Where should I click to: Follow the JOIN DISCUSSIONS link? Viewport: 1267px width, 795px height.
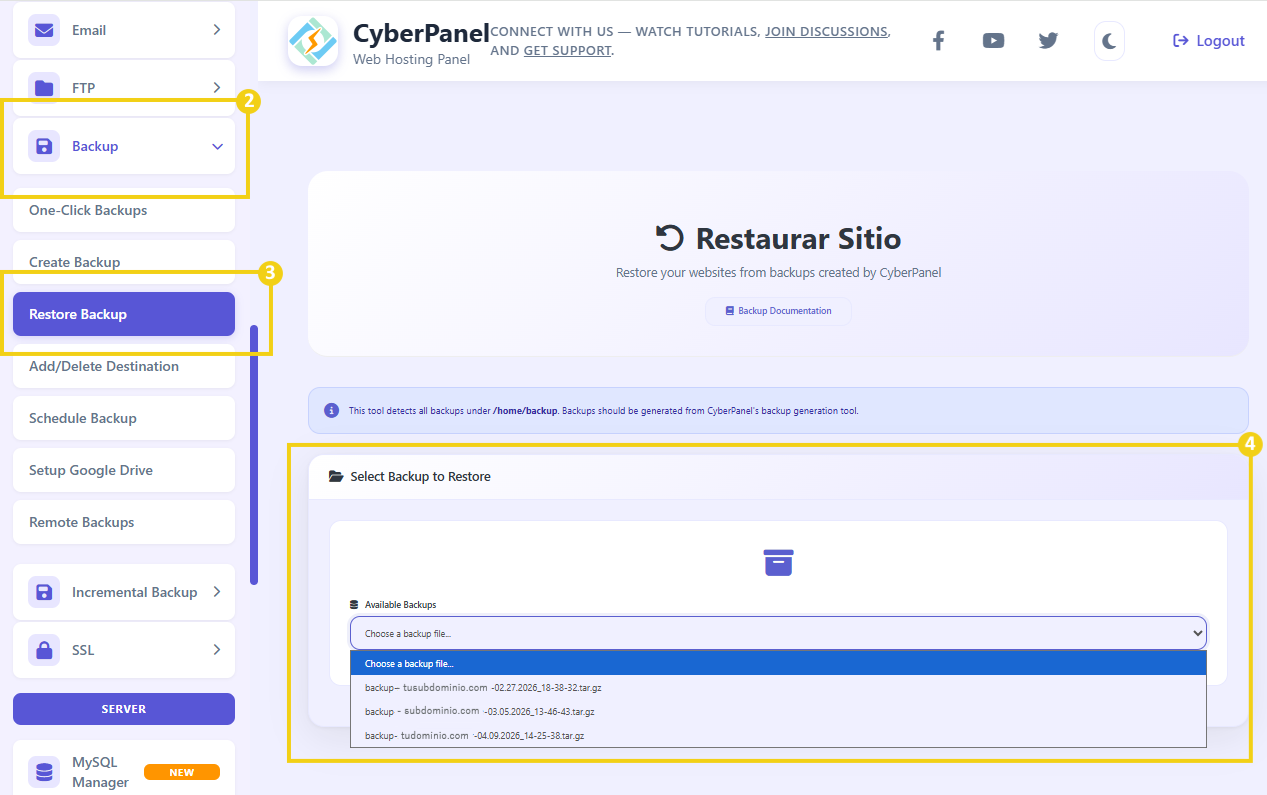(x=827, y=32)
